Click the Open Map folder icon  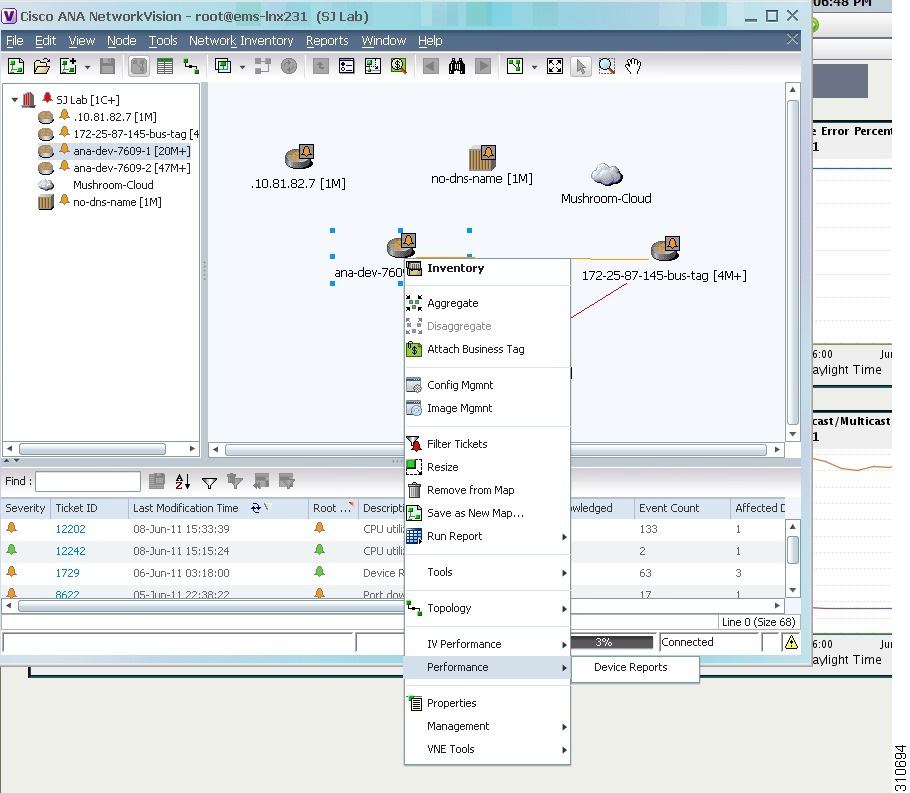tap(41, 66)
